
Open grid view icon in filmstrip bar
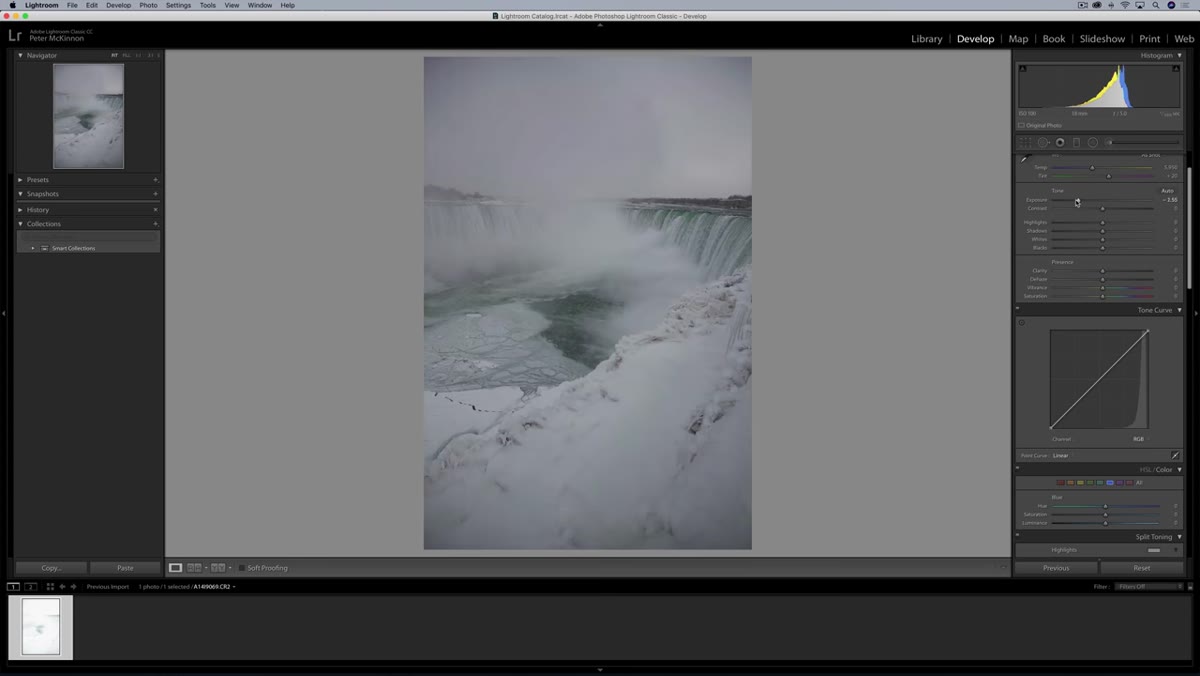coord(50,587)
